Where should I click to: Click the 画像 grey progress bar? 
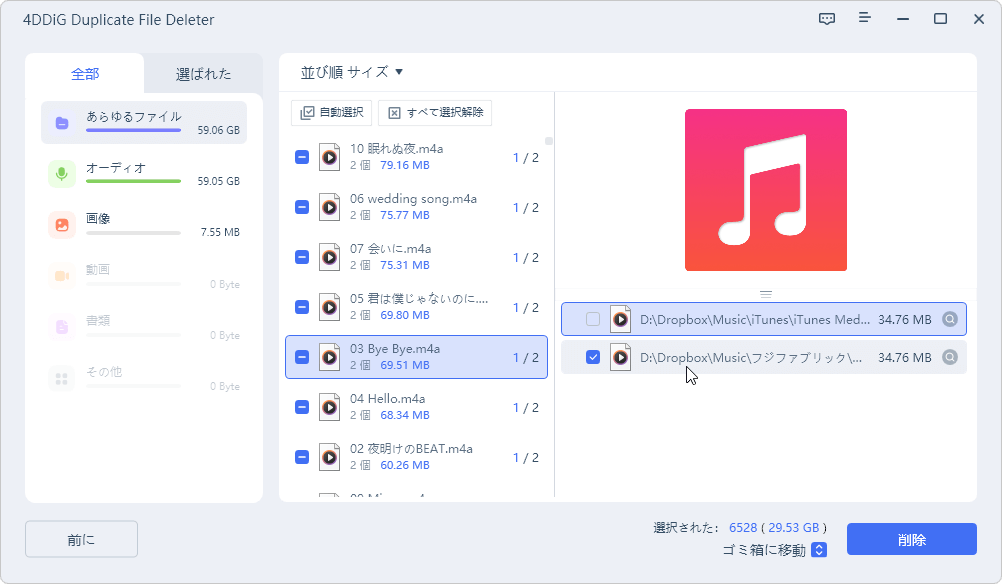[134, 233]
